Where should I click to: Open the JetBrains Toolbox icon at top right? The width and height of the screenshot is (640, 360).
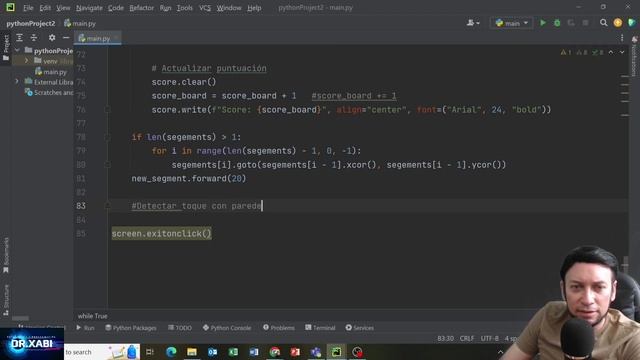[632, 23]
